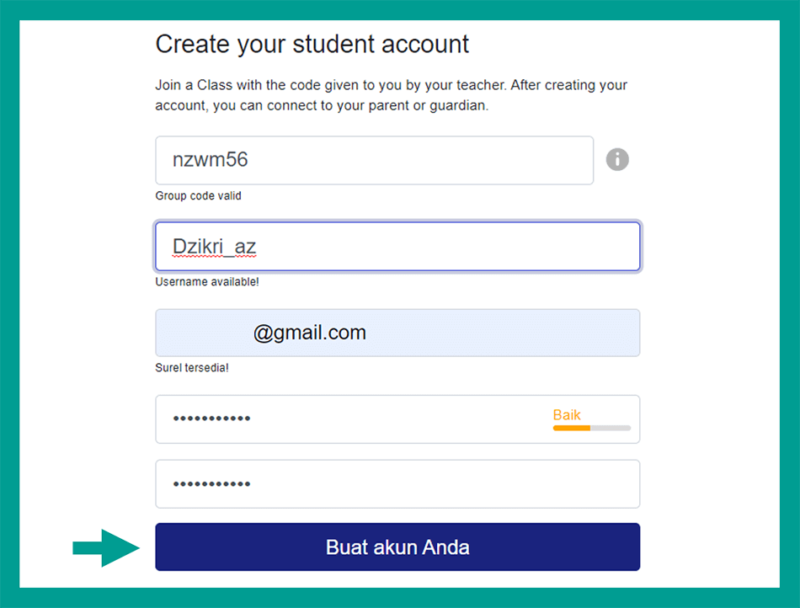Focus the first password field with Baik rating
Image resolution: width=800 pixels, height=608 pixels.
click(397, 419)
